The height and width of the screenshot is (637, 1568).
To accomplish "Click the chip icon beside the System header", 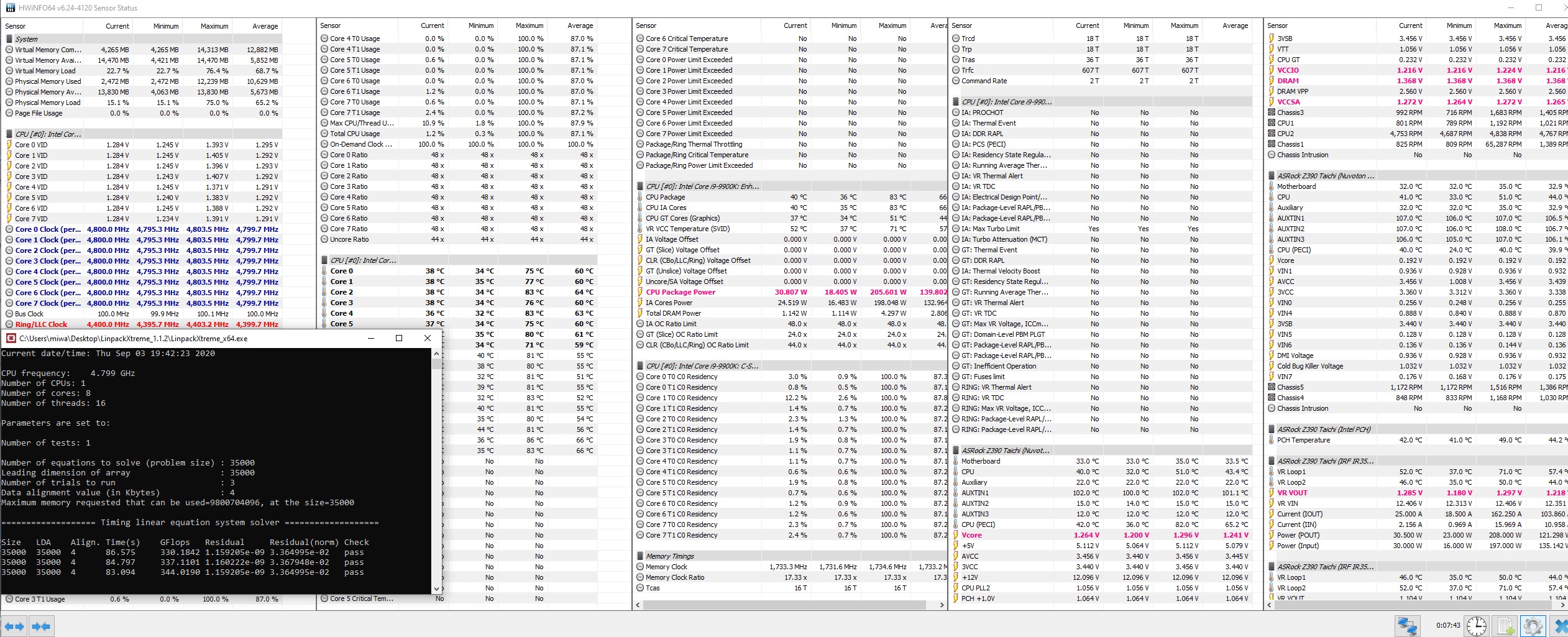I will coord(9,39).
